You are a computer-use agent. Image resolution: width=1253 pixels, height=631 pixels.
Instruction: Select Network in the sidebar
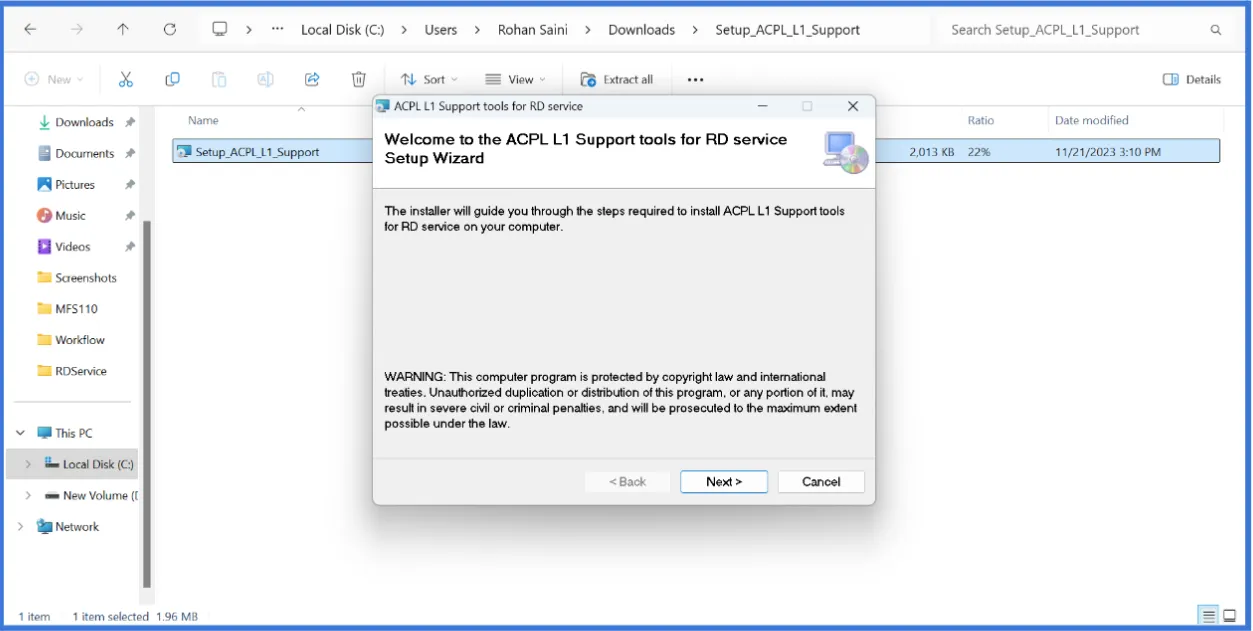[x=77, y=526]
